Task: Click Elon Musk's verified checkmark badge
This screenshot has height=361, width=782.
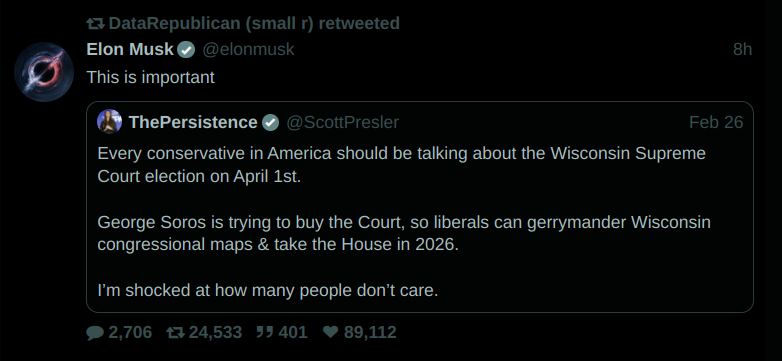Action: point(187,50)
